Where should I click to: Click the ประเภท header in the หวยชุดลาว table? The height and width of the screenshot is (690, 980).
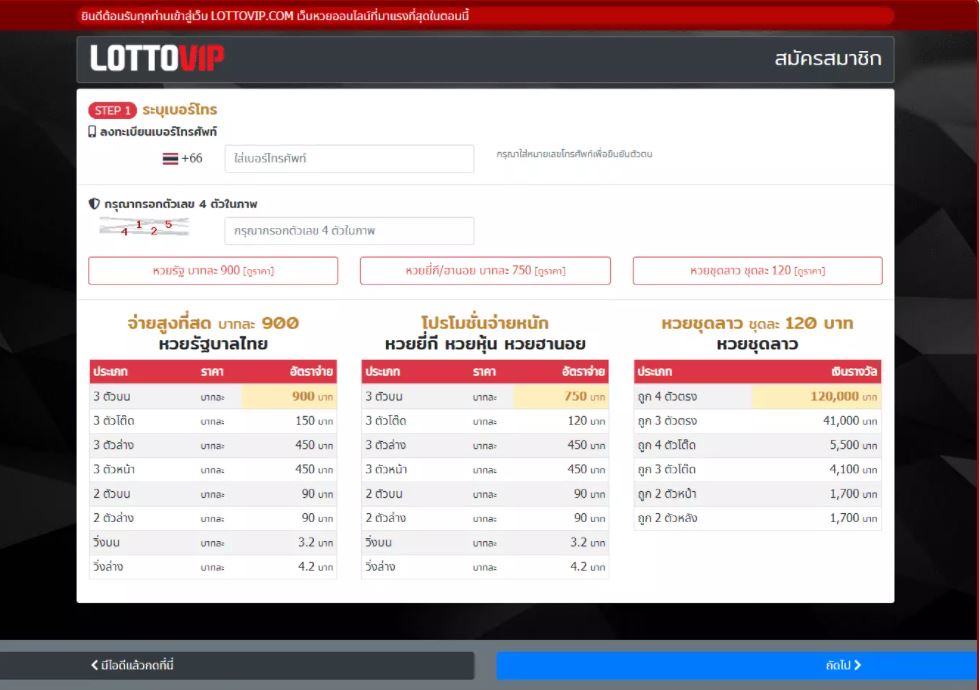(654, 371)
